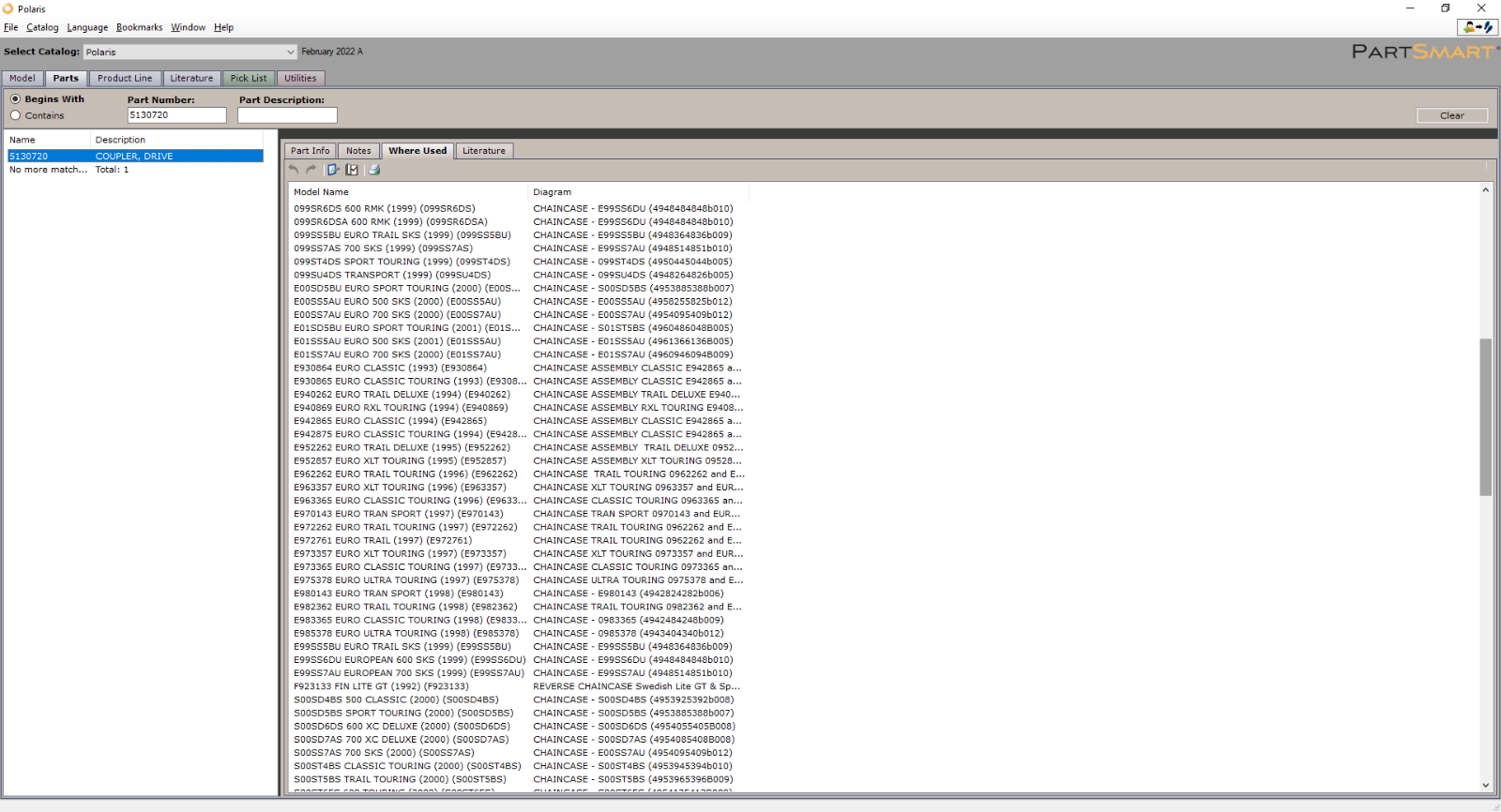Select row S00SD4BS 500 CLASSIC (2000)

[396, 699]
